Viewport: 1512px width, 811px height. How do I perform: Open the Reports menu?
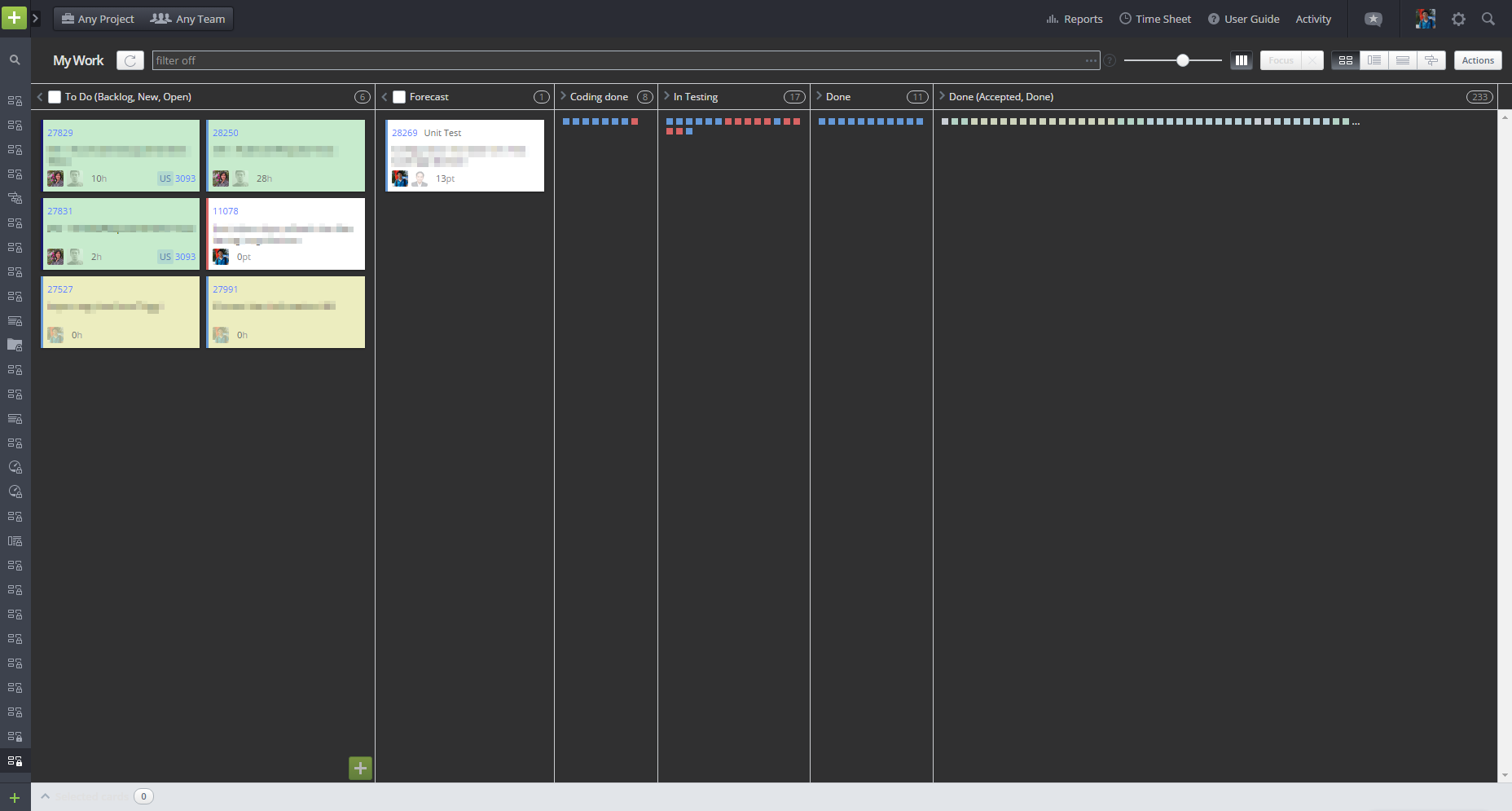1075,19
